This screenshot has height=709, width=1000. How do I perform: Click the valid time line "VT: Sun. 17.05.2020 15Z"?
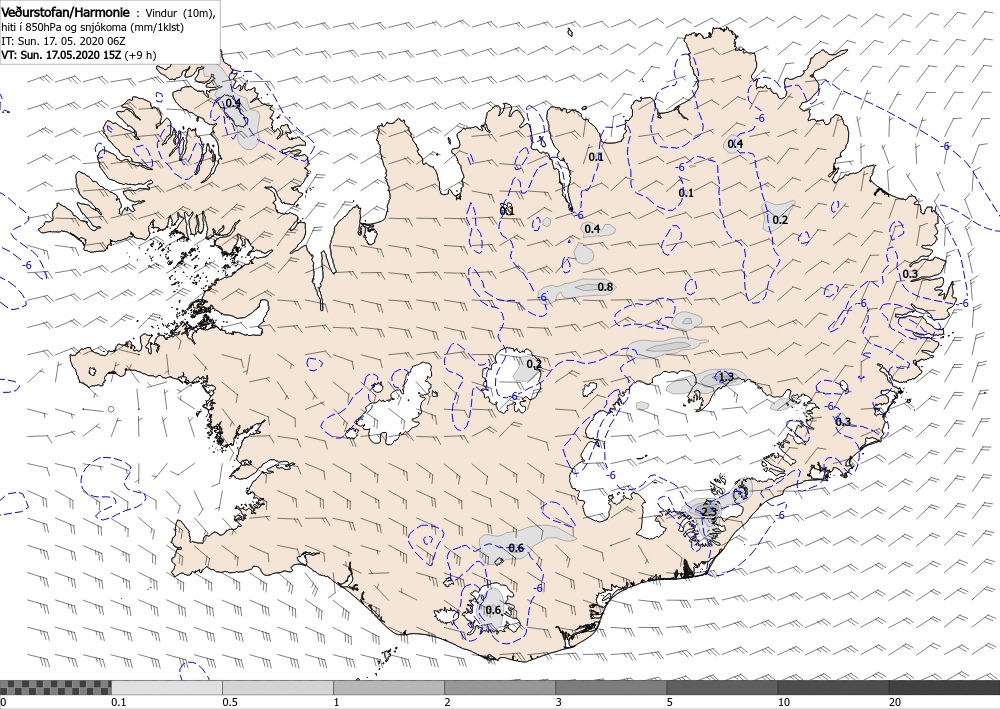[x=61, y=55]
